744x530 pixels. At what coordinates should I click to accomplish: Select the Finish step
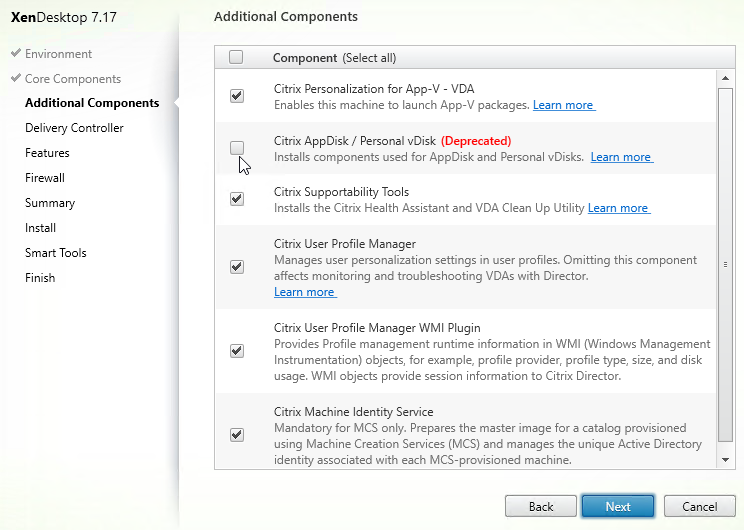40,278
